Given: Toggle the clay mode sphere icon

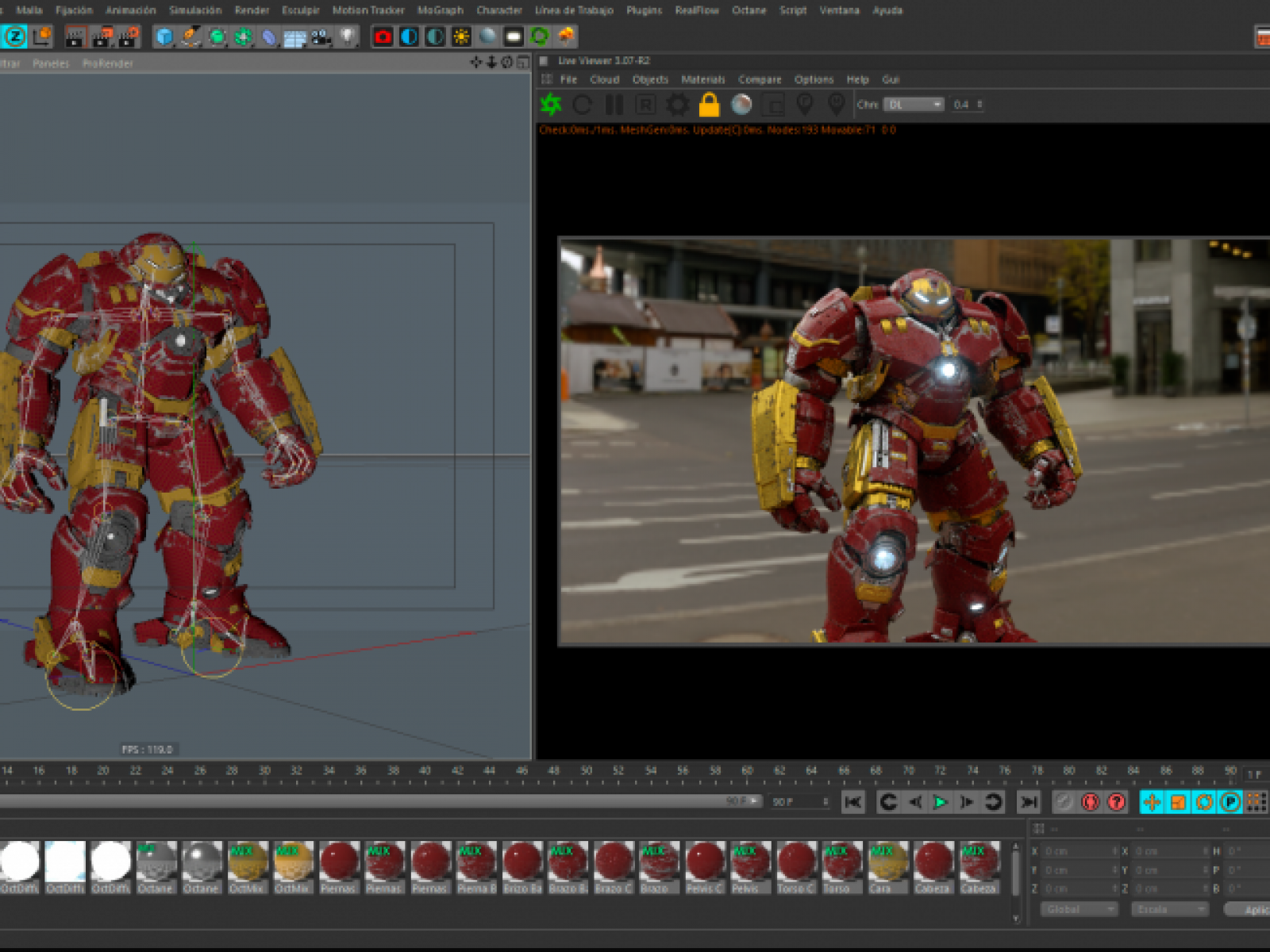Looking at the screenshot, I should (741, 104).
